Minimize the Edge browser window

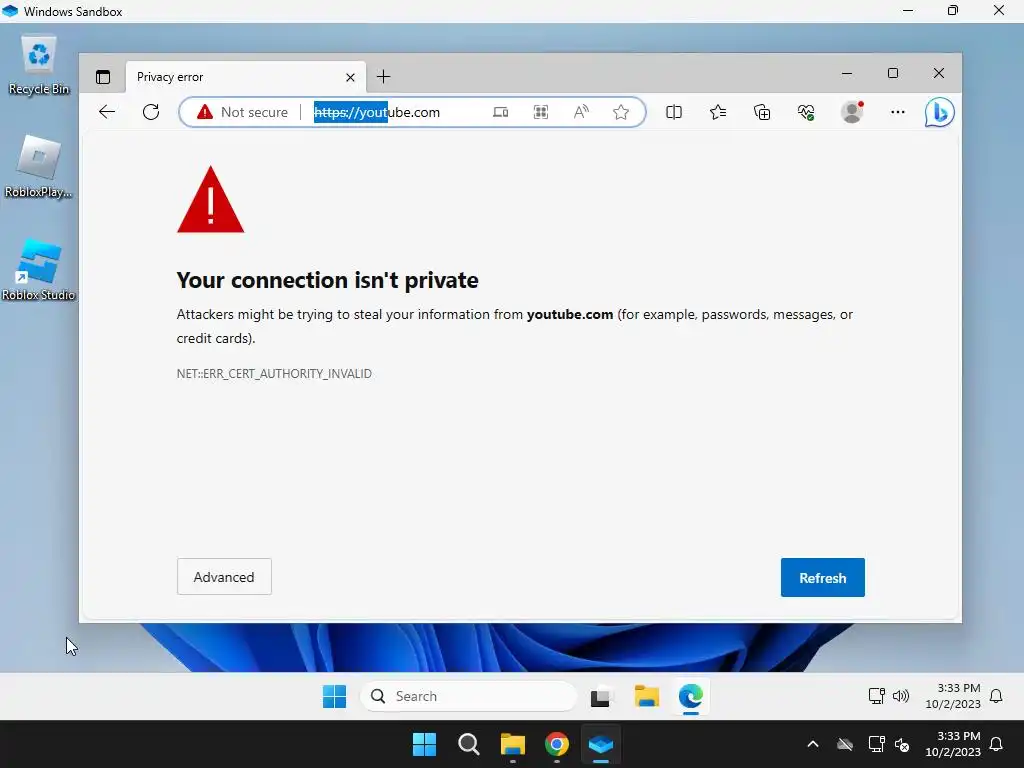click(847, 74)
